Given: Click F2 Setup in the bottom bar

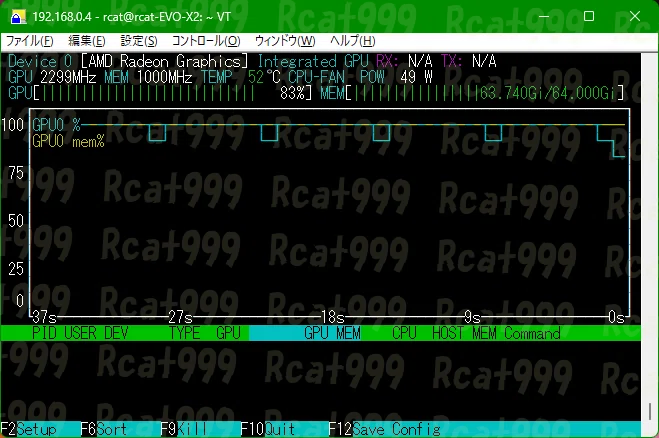Looking at the screenshot, I should tap(28, 429).
